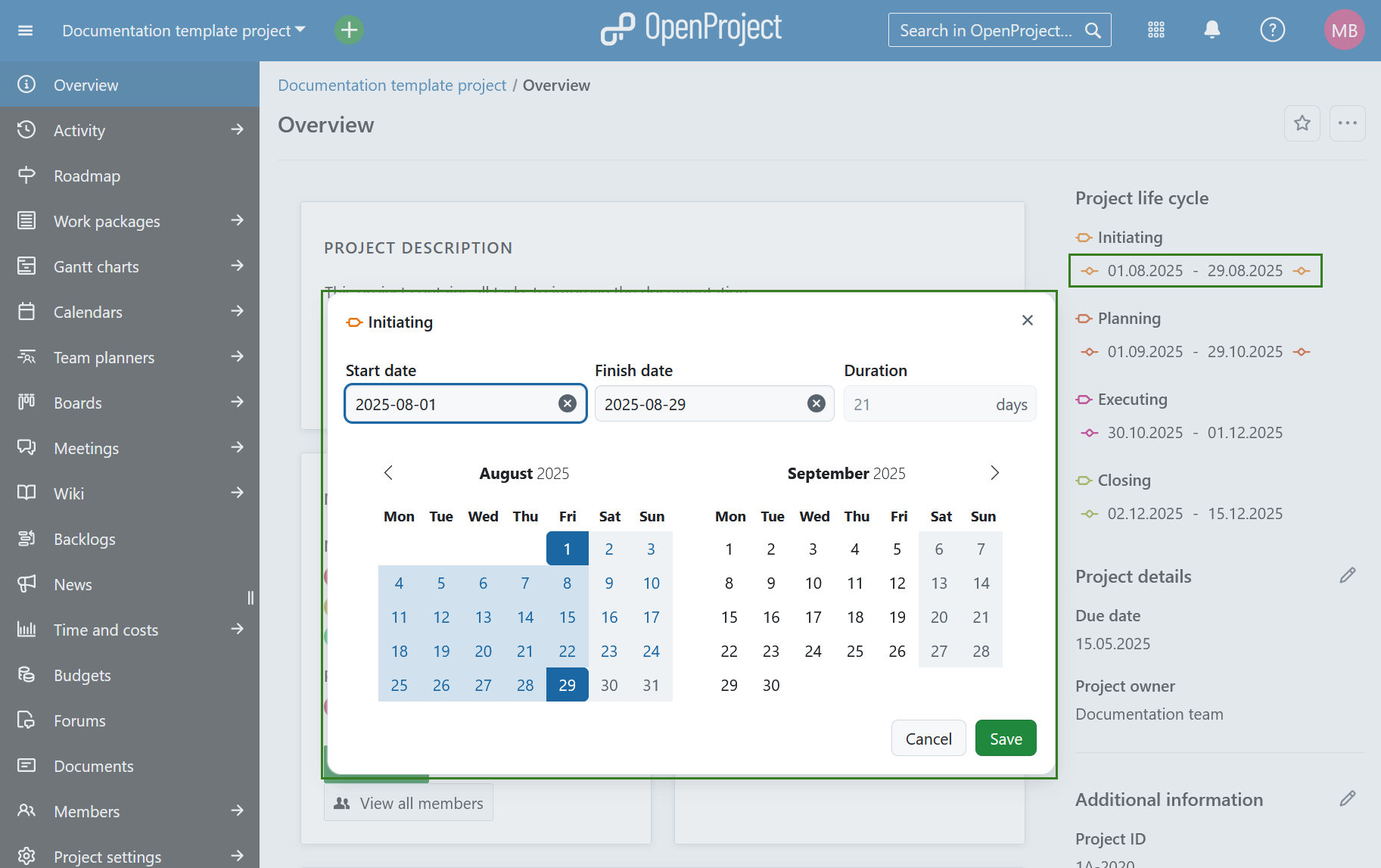Expand the Meetings submenu arrow
This screenshot has width=1381, height=868.
point(238,447)
